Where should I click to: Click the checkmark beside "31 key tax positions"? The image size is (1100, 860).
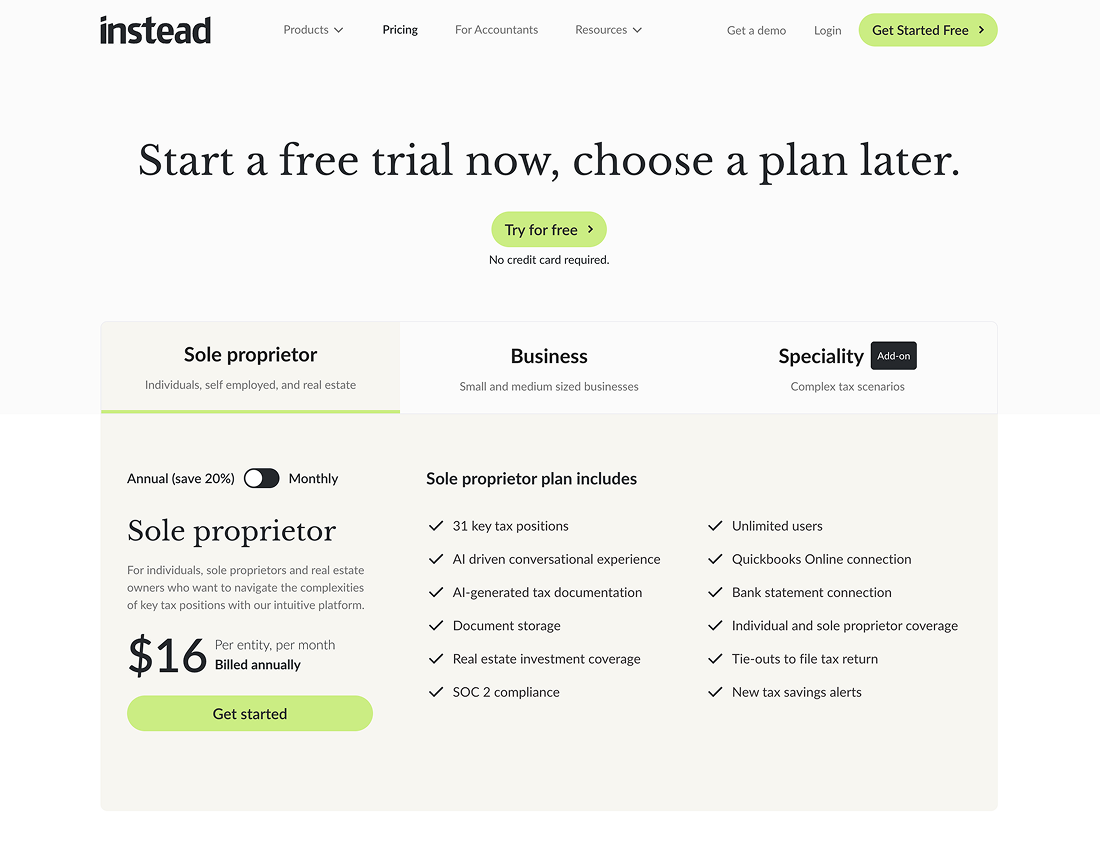click(436, 525)
